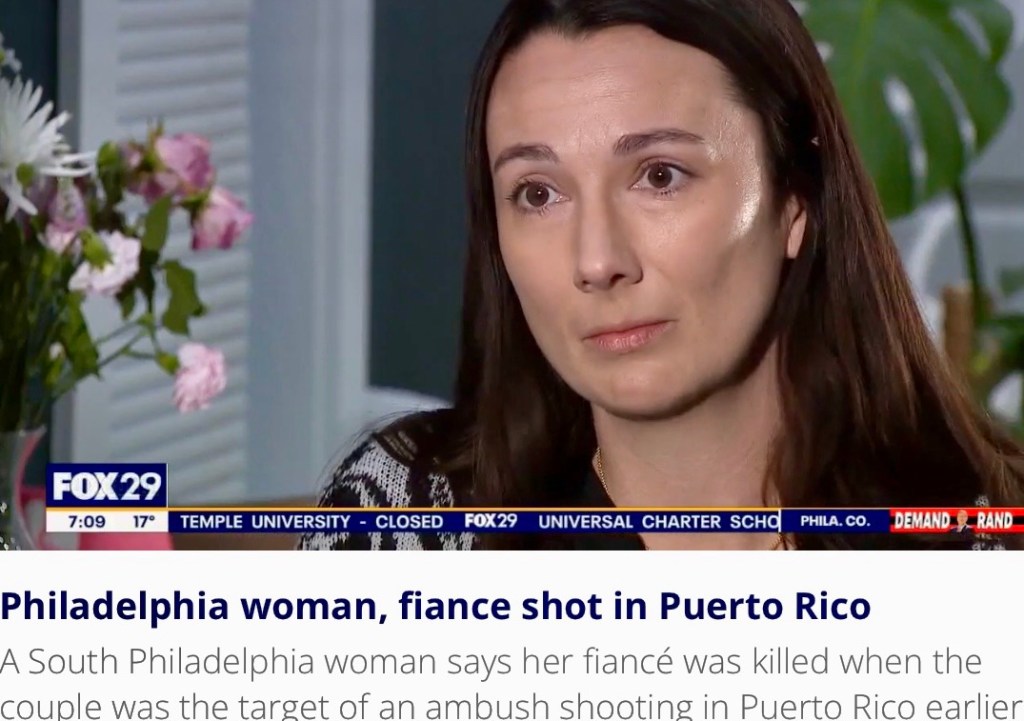Click the UNIVERSAL CHARTER SCHO ticker text
The width and height of the screenshot is (1024, 721).
pyautogui.click(x=658, y=522)
